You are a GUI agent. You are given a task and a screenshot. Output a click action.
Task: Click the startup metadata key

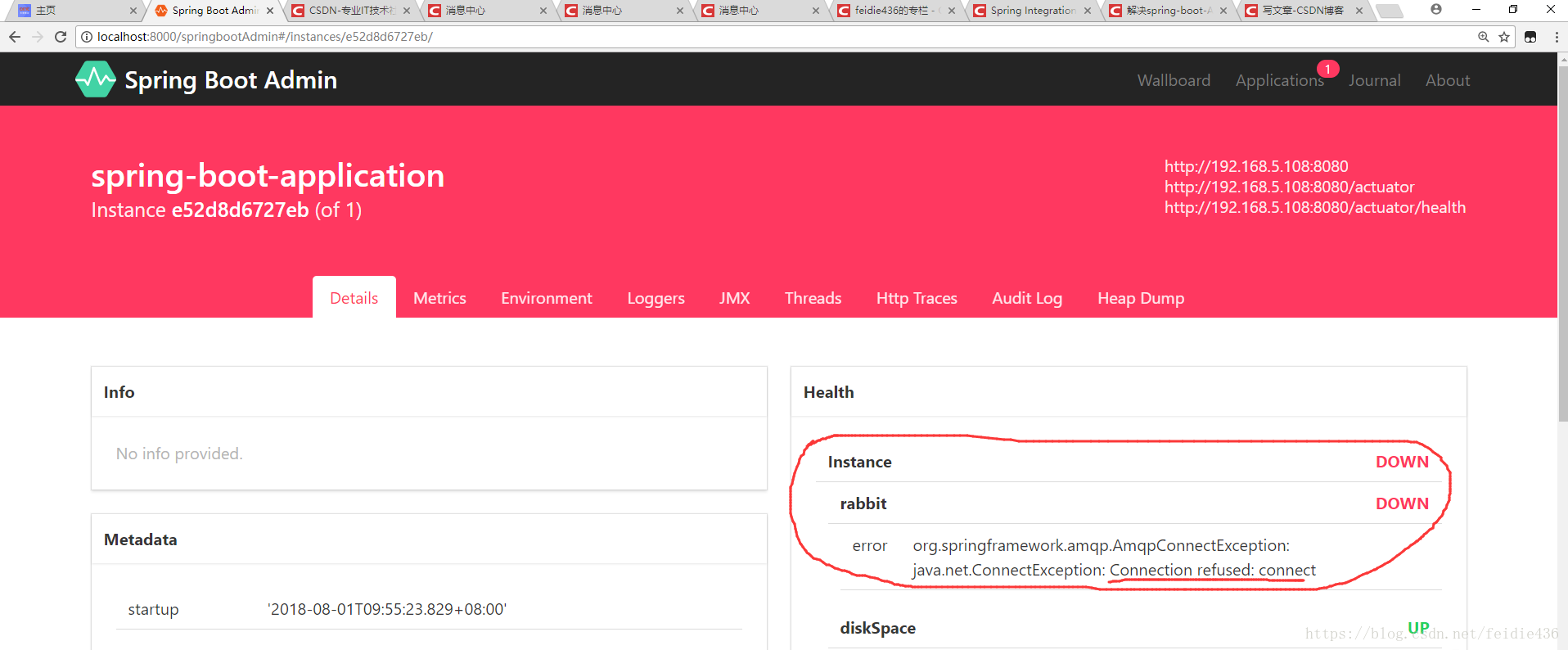(153, 609)
